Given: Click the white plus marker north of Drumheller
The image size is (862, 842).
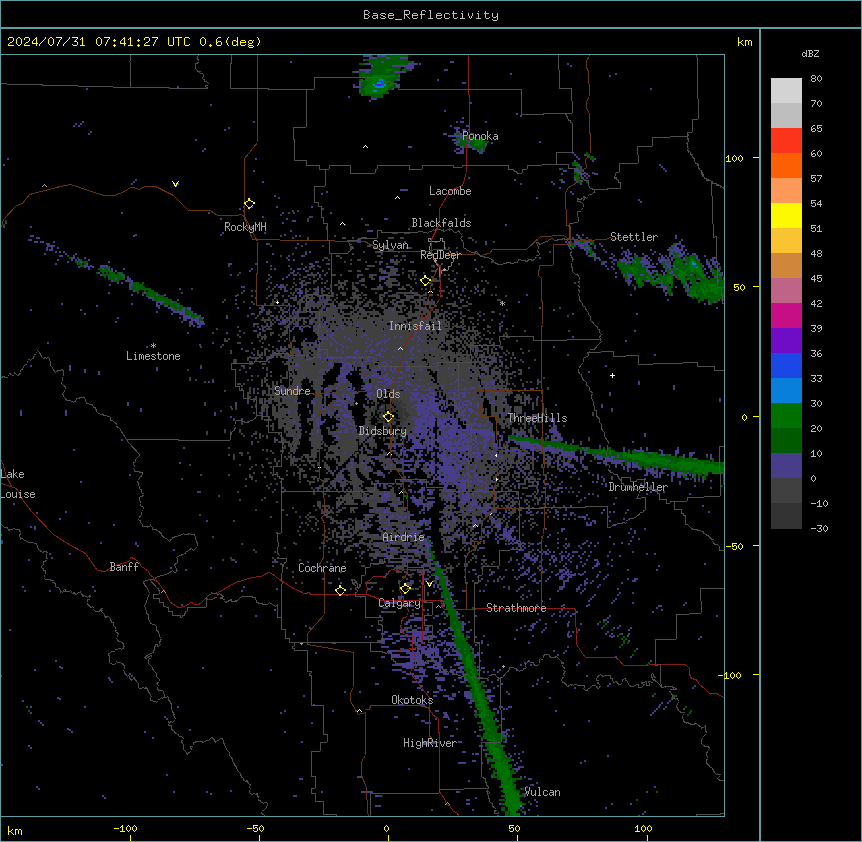Looking at the screenshot, I should pos(612,375).
